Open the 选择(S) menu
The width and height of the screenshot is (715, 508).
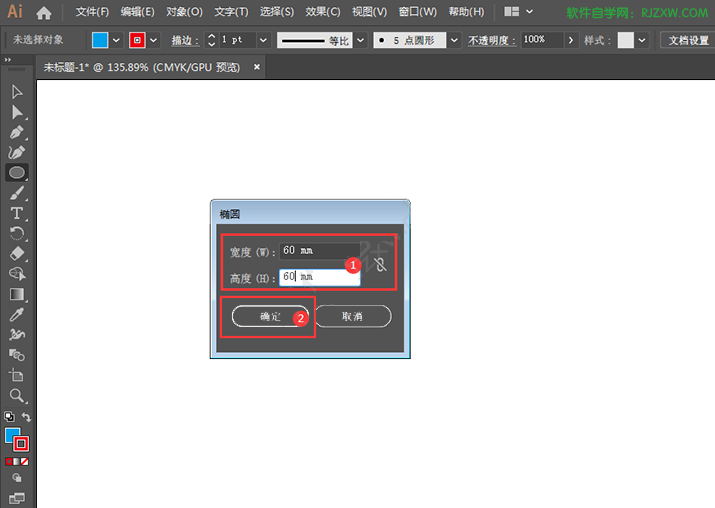277,12
